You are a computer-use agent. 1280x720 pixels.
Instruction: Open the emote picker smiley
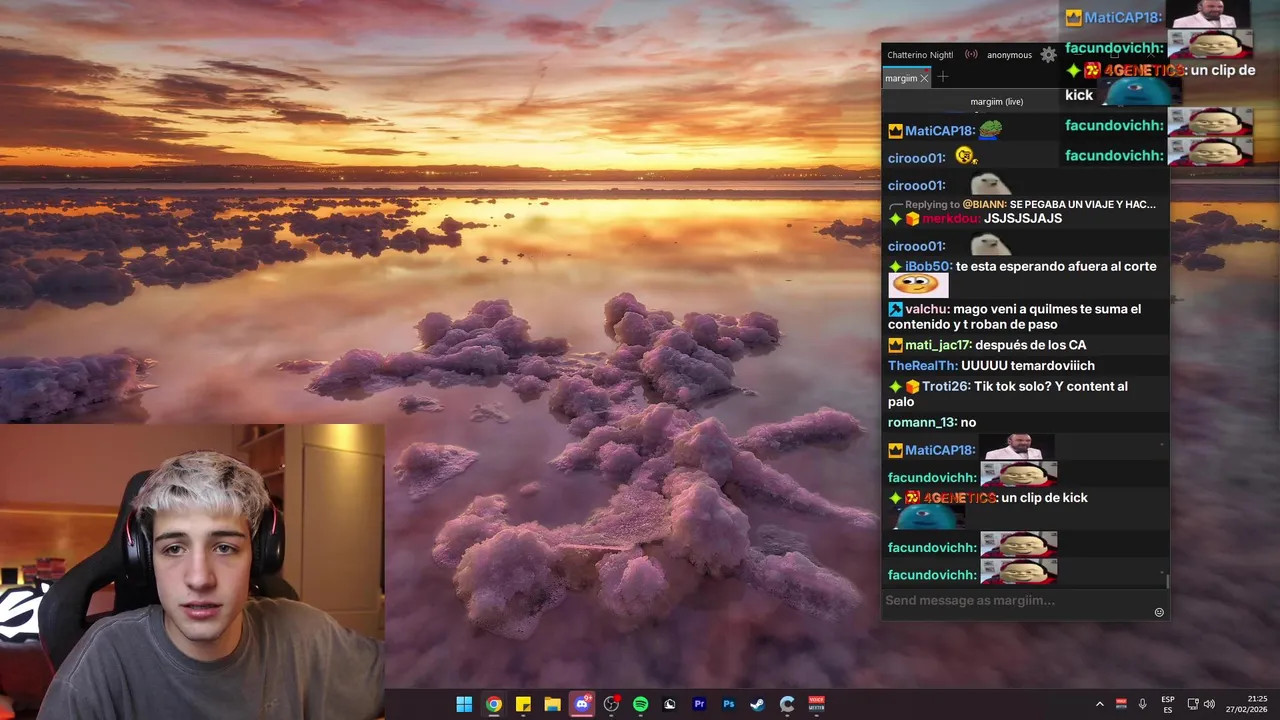pos(1159,612)
